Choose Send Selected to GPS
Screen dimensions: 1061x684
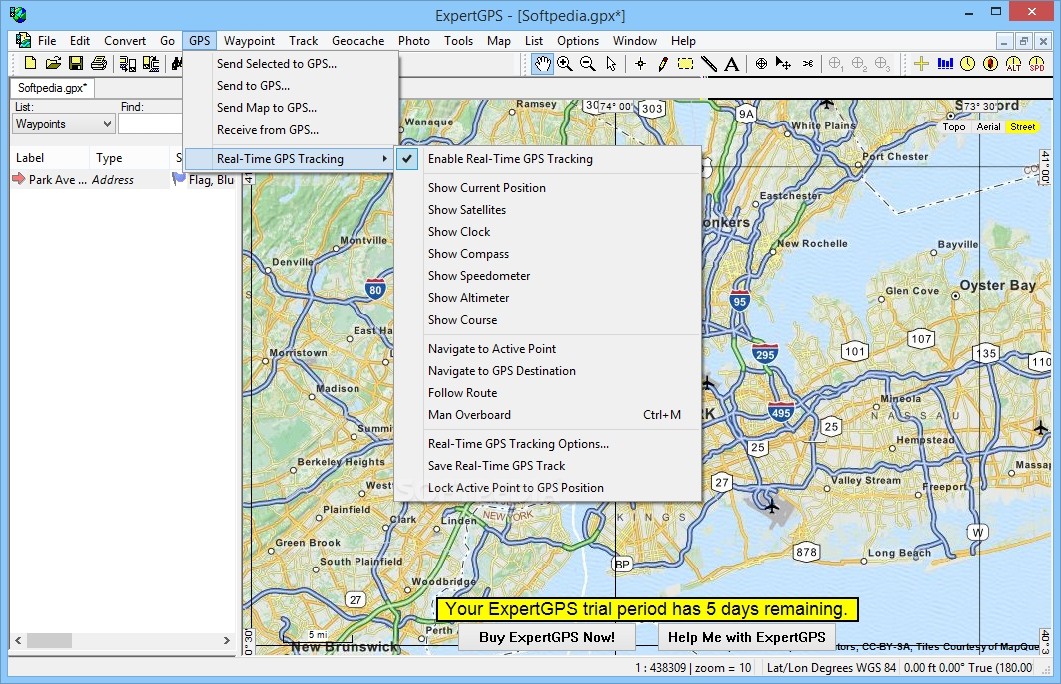click(291, 64)
